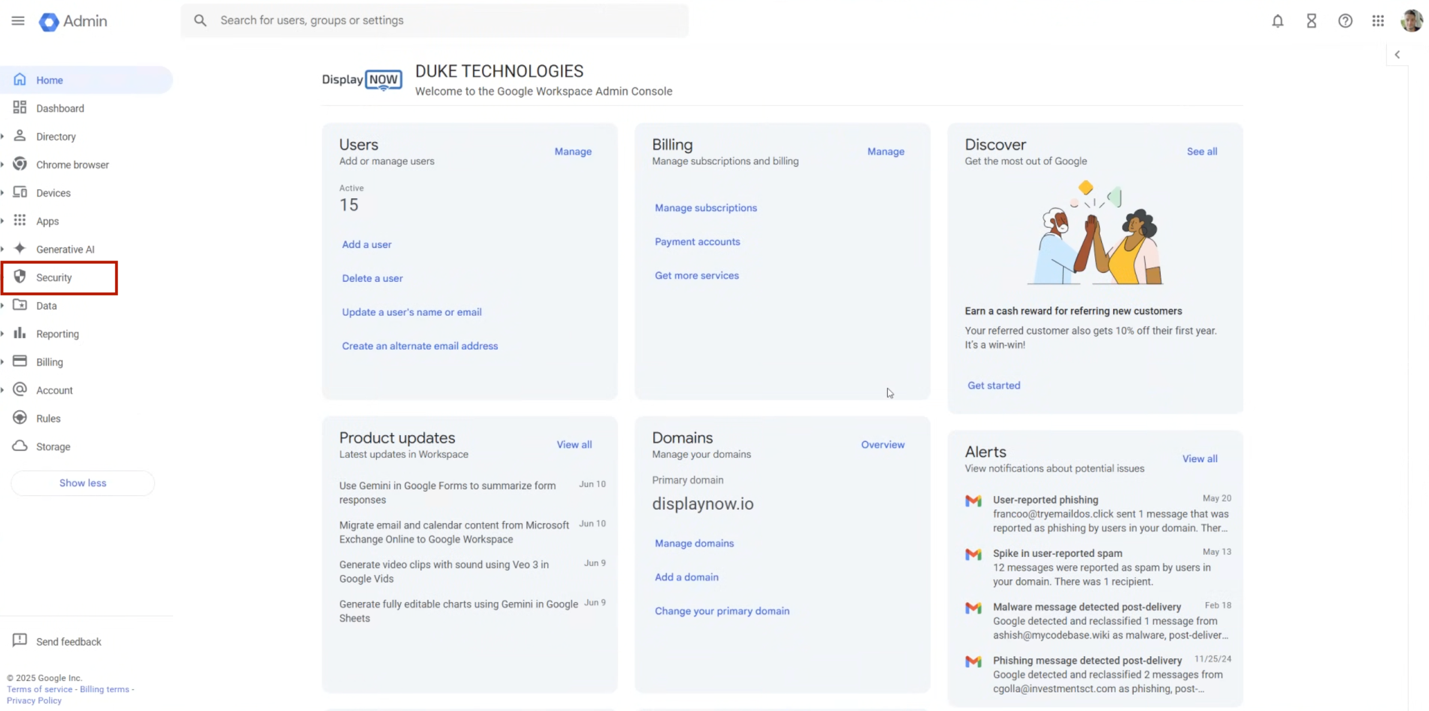This screenshot has height=711, width=1429.
Task: Expand the Data section arrow
Action: [x=3, y=306]
